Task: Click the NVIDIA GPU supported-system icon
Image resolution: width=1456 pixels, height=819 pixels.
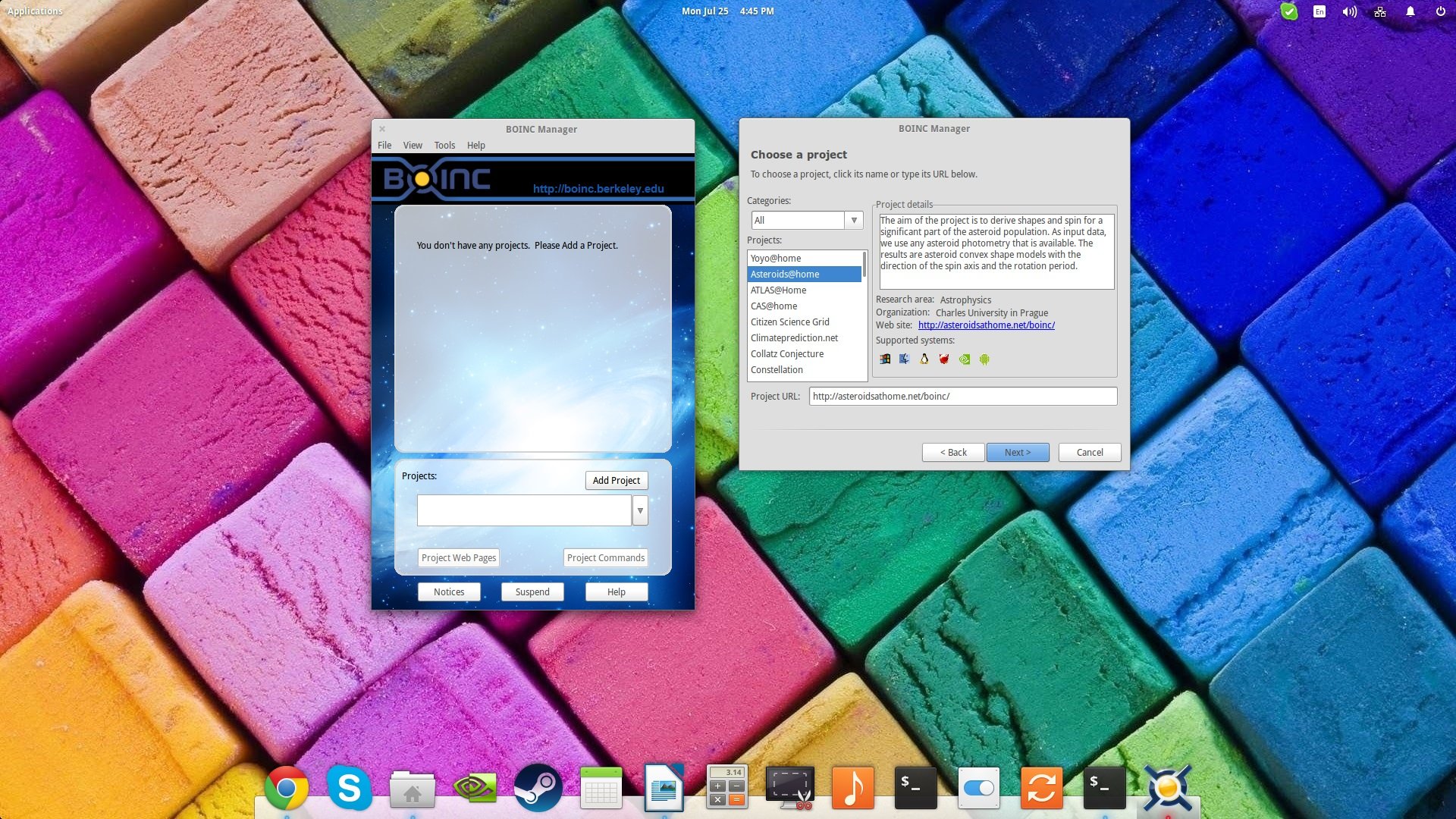Action: tap(964, 359)
